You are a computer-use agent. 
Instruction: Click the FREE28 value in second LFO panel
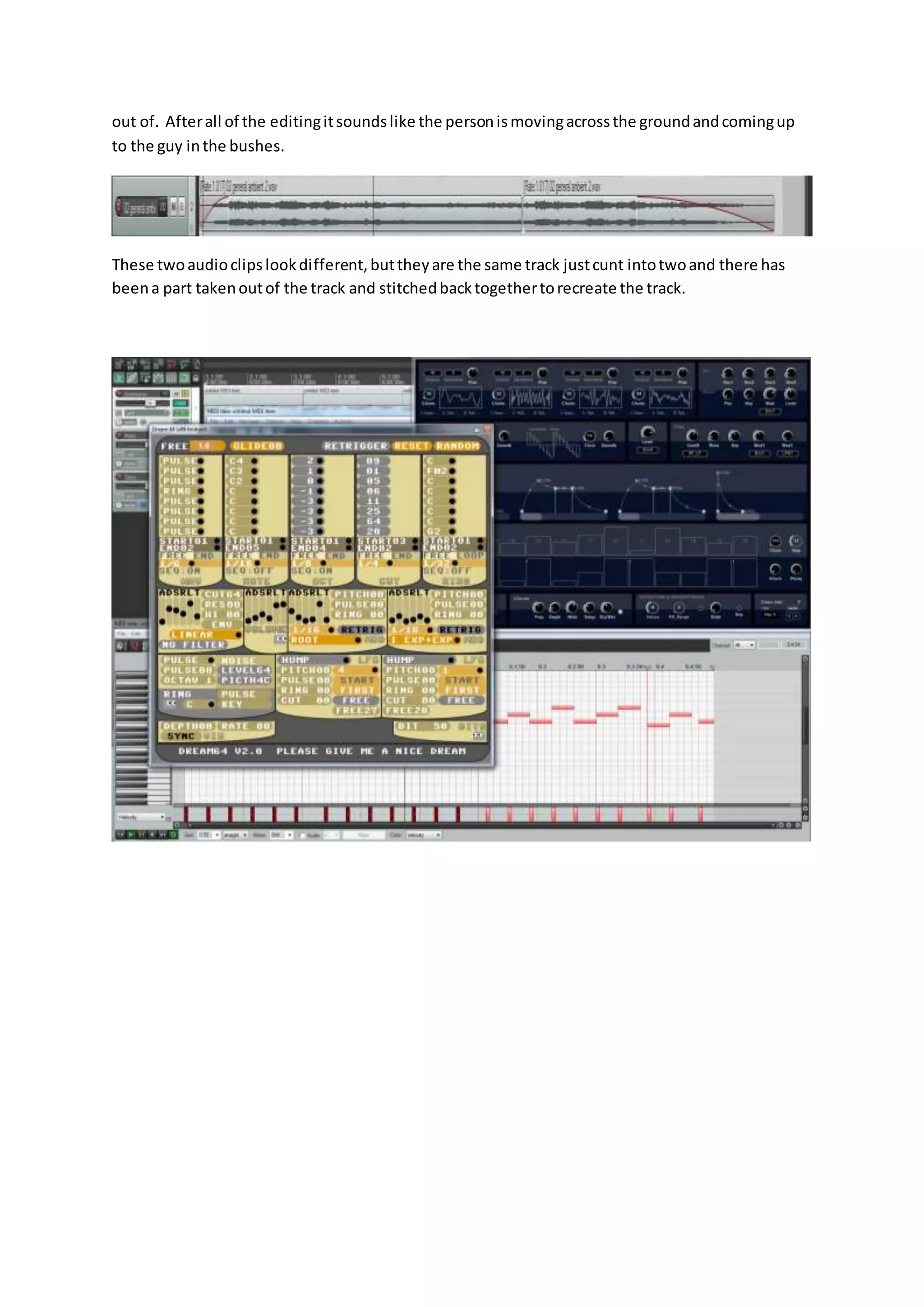406,710
